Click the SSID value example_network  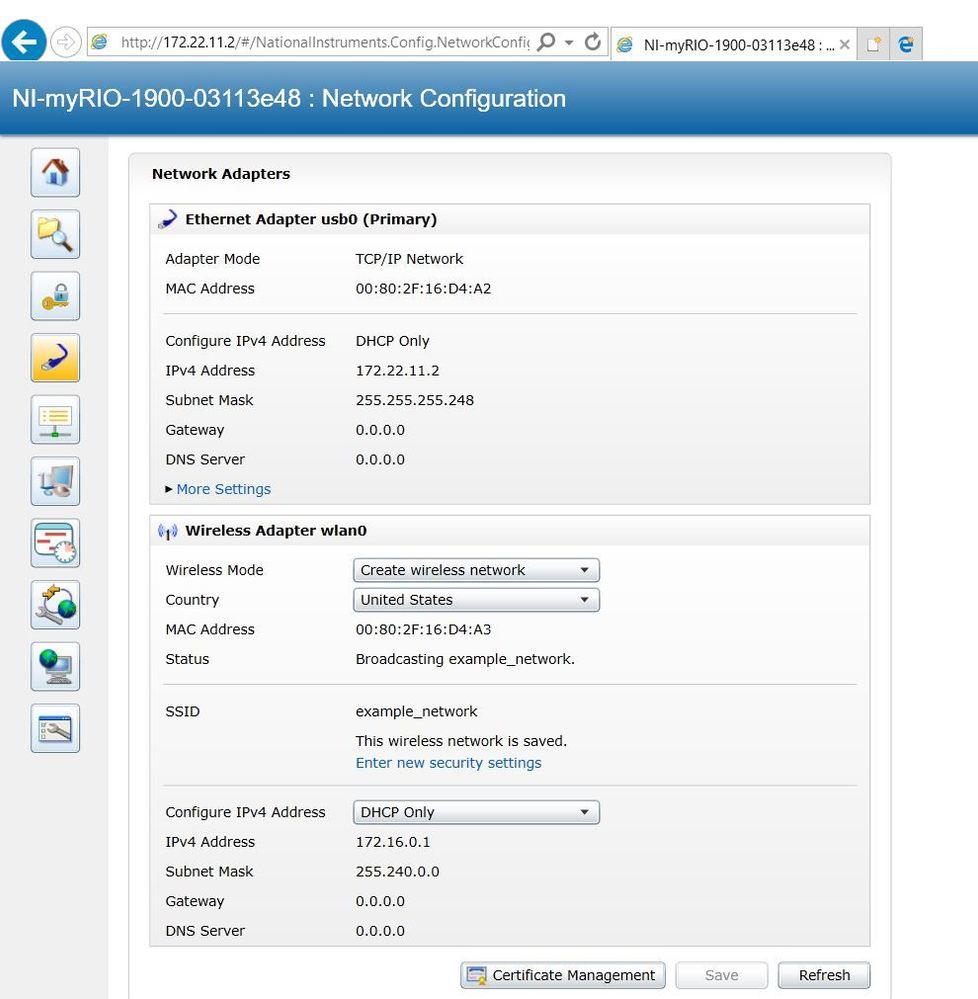[x=416, y=712]
